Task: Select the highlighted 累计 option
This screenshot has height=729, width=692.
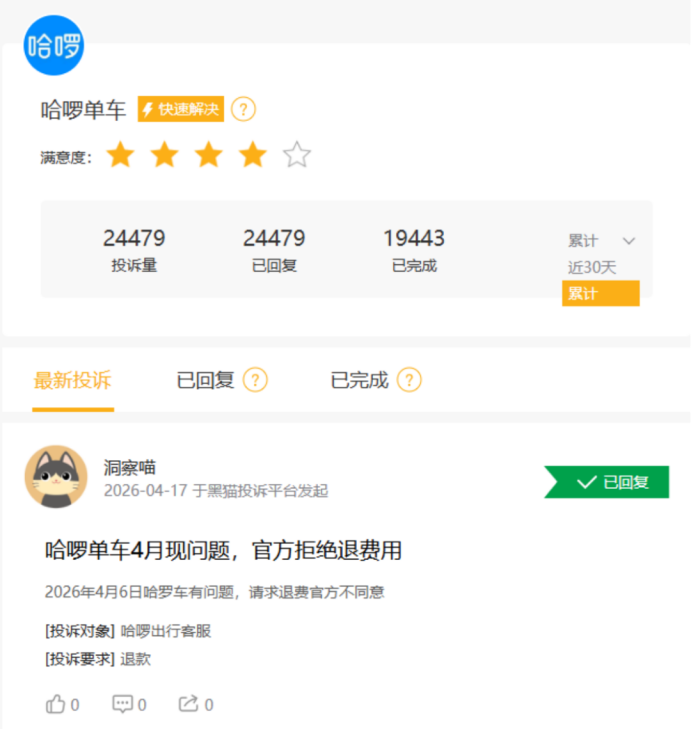Action: coord(600,293)
